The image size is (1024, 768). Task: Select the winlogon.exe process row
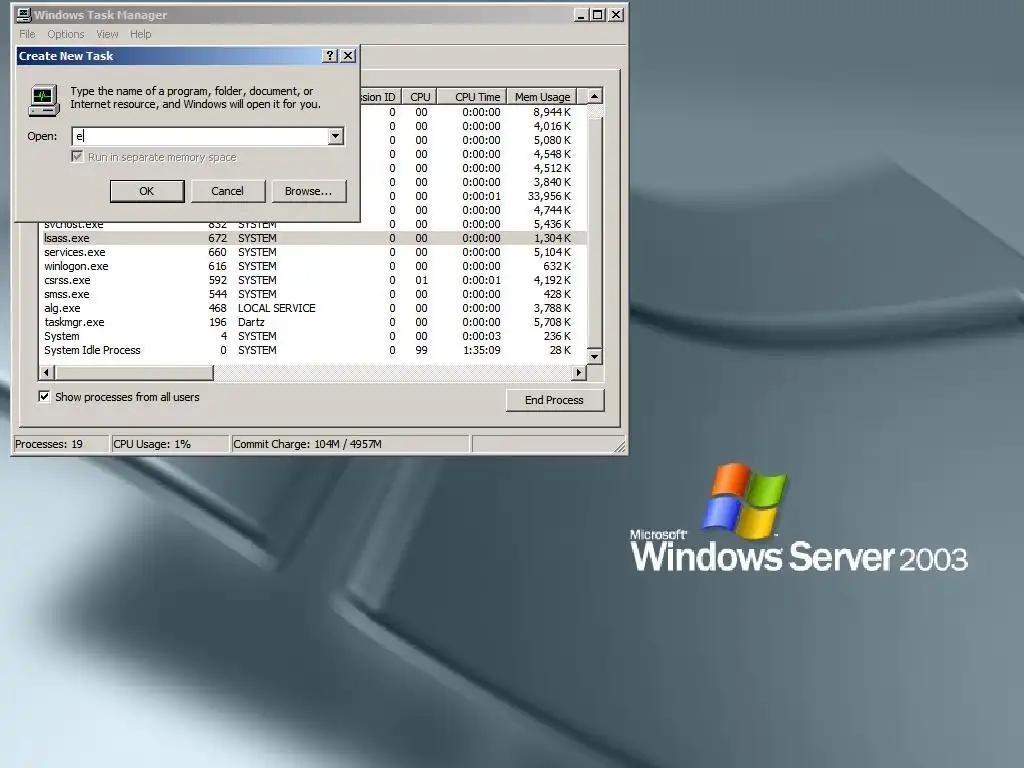click(x=313, y=266)
